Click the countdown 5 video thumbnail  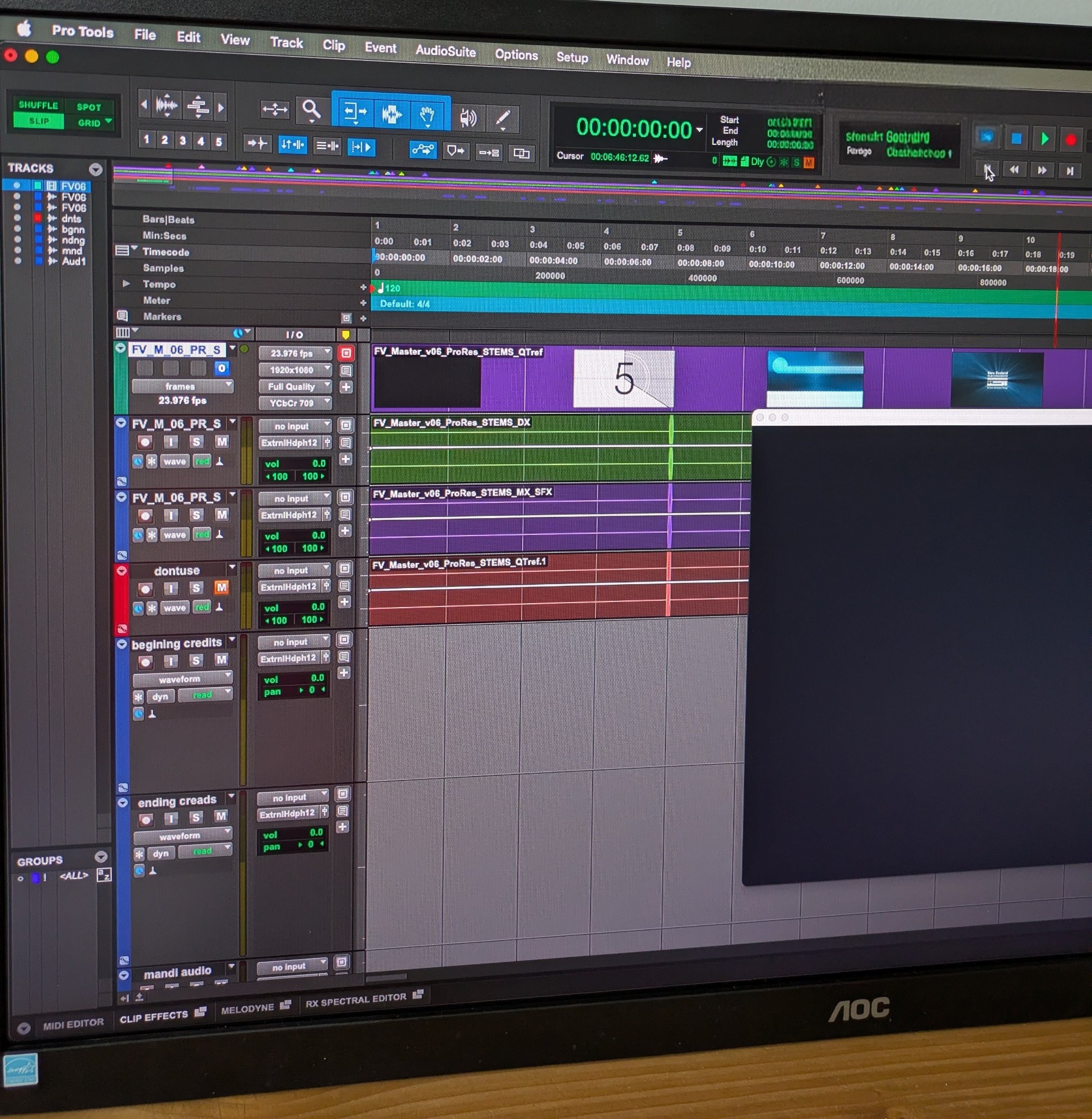tap(624, 378)
